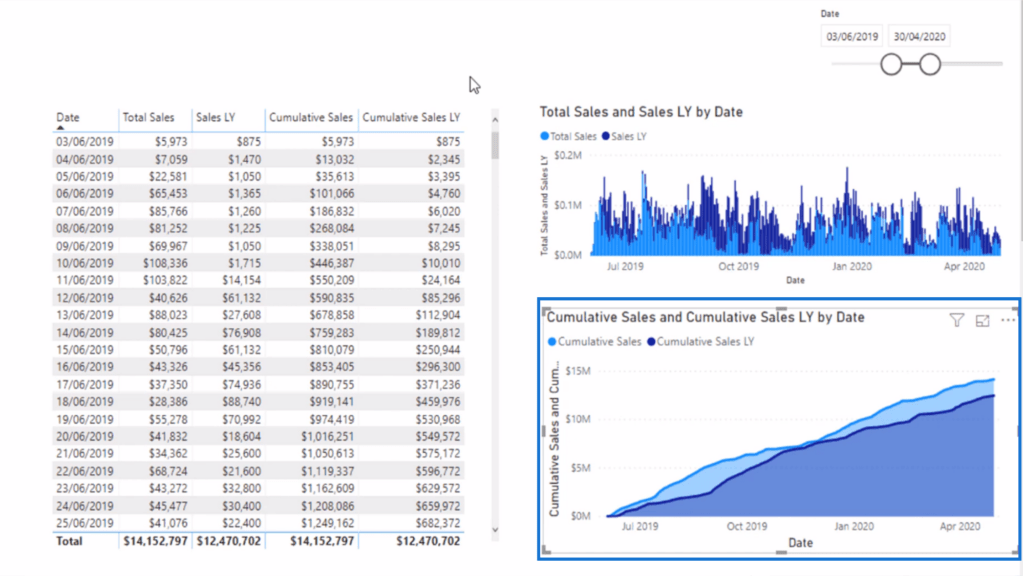This screenshot has height=576, width=1024.
Task: Click Date axis title under Cumulative chart
Action: click(x=800, y=543)
